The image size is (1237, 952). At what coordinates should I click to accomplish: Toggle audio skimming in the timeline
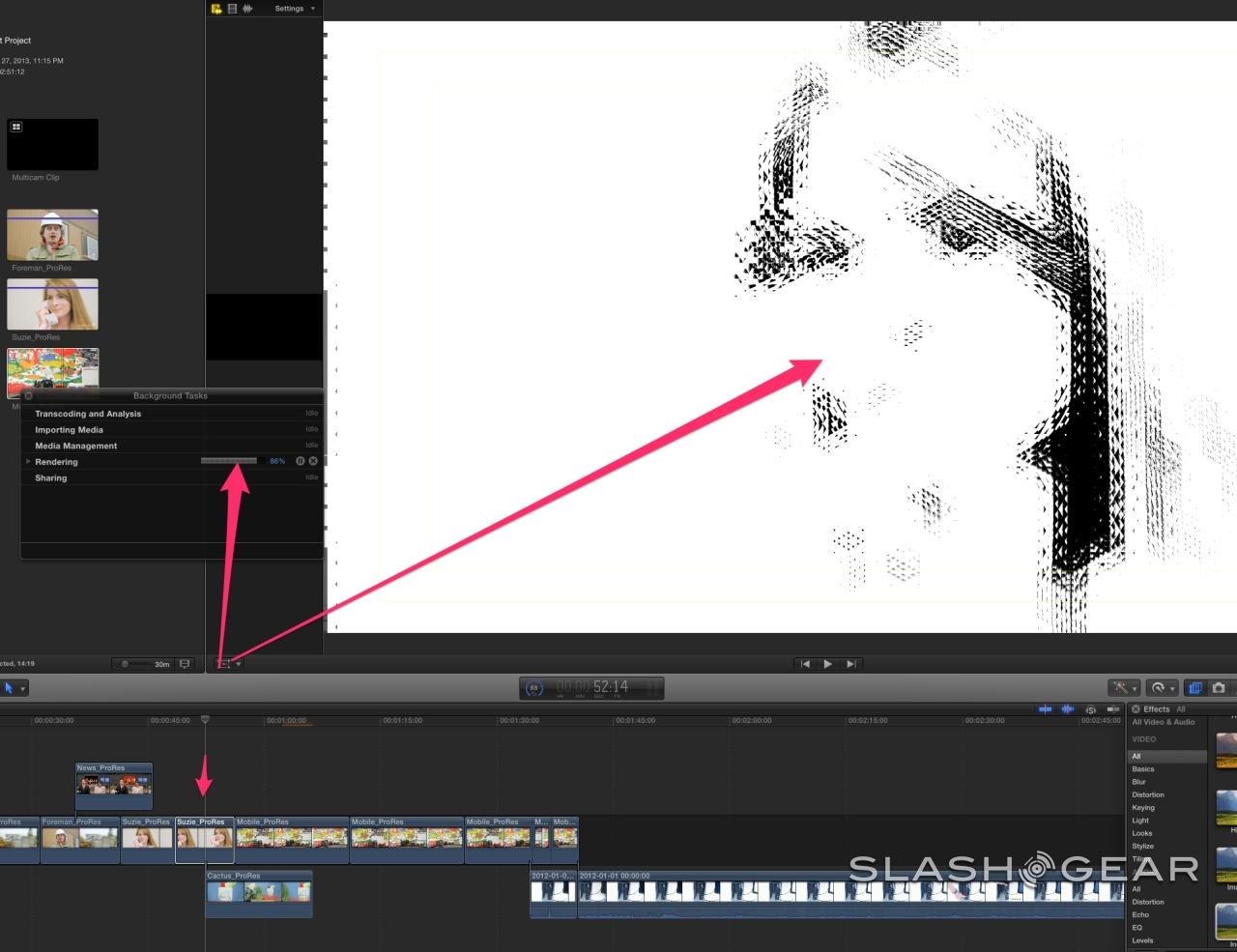click(1068, 709)
